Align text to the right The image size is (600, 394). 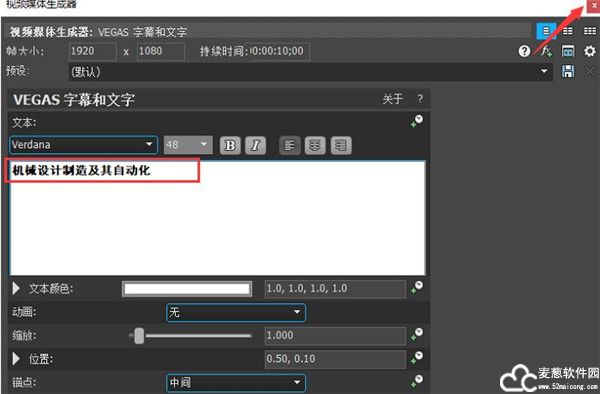(341, 145)
